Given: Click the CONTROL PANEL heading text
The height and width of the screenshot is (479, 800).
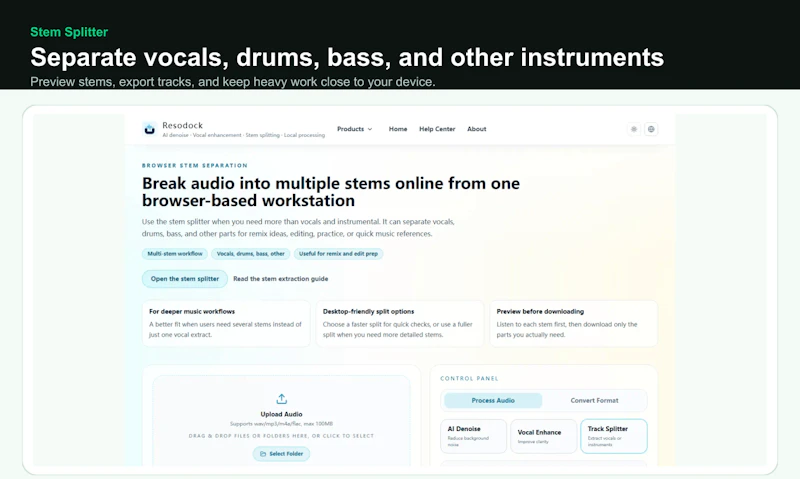Looking at the screenshot, I should (469, 379).
